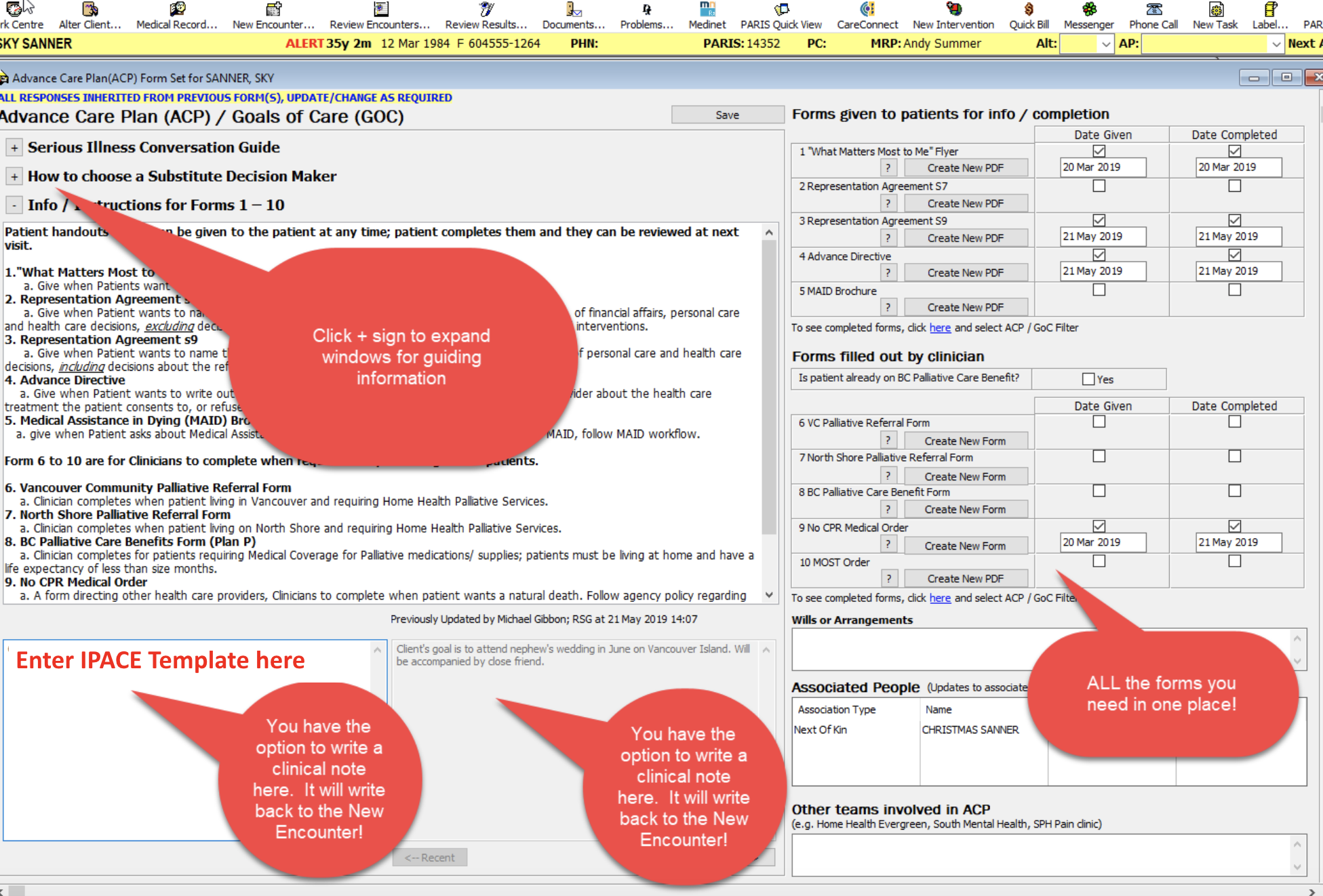Check Date Given for MOST Order
The image size is (1323, 896).
point(1099,561)
